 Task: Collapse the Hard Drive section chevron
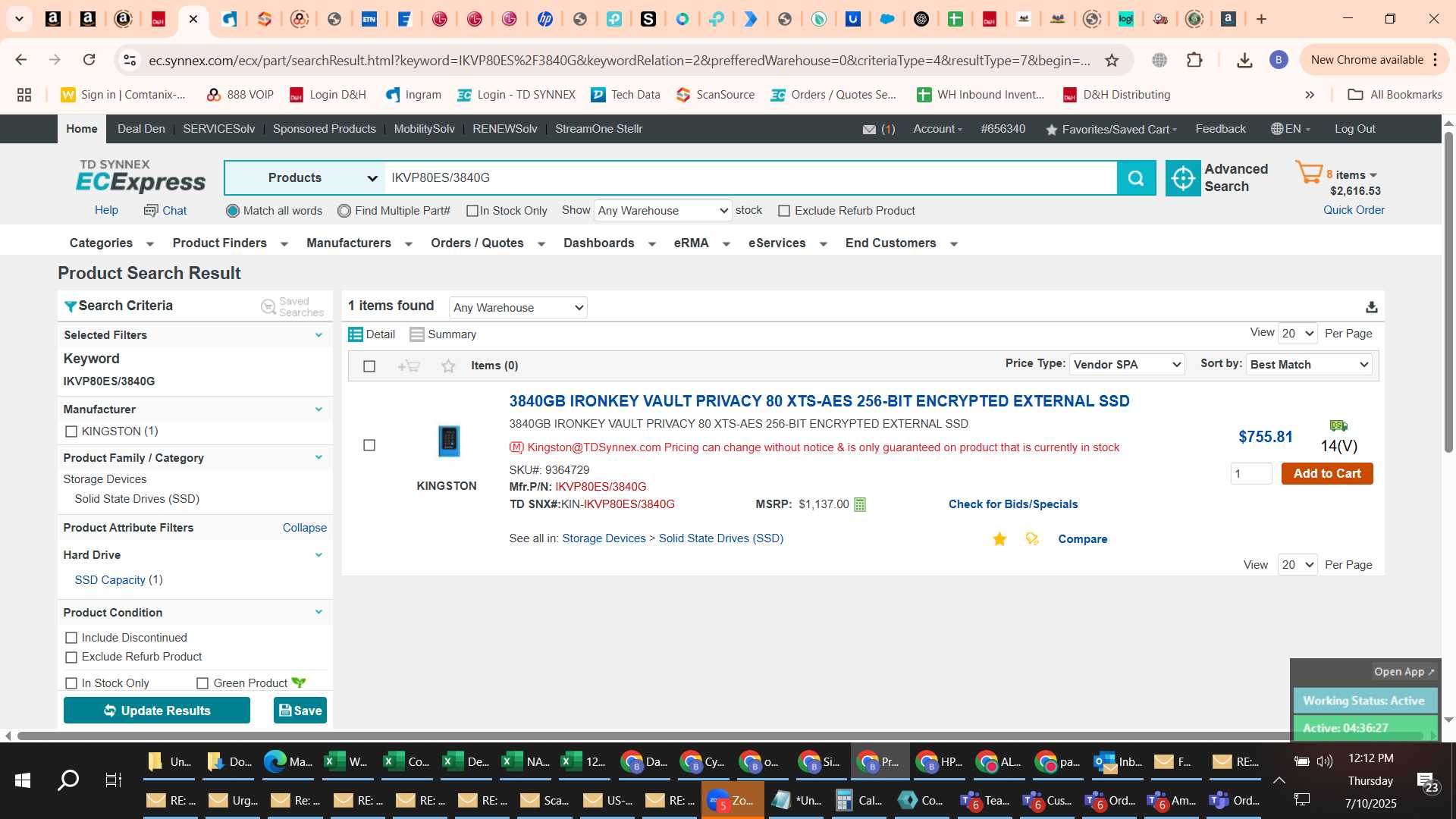[318, 555]
